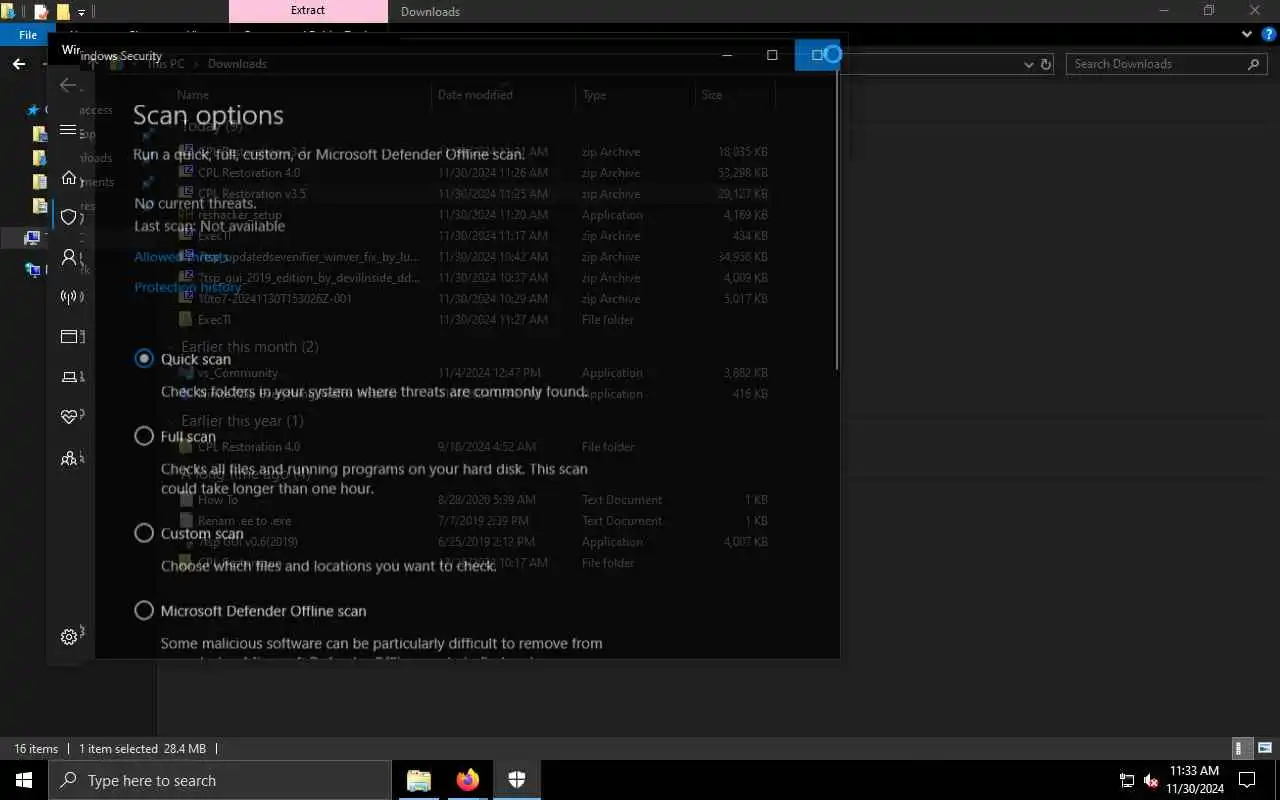Open the File tab in File Explorer

(x=28, y=35)
